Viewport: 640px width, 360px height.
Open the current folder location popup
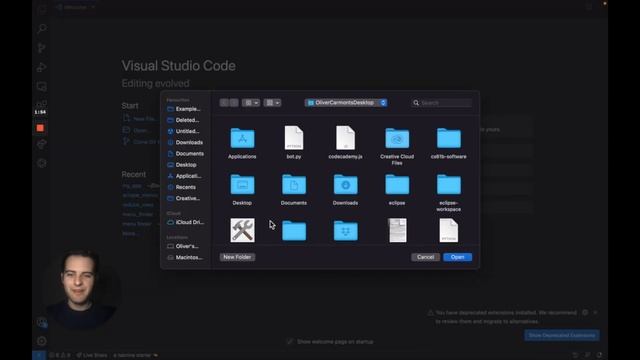(346, 103)
